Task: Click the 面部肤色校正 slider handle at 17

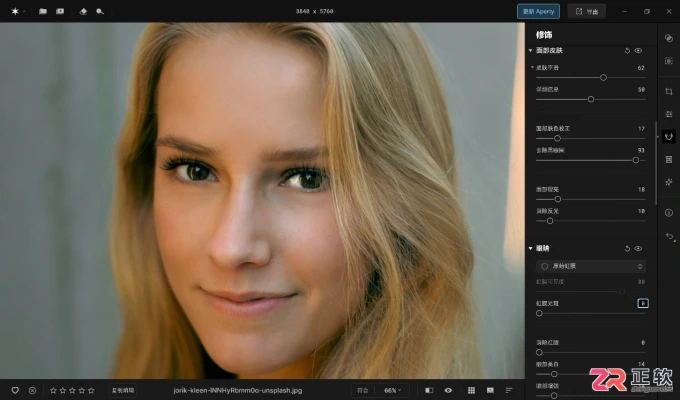Action: 557,138
